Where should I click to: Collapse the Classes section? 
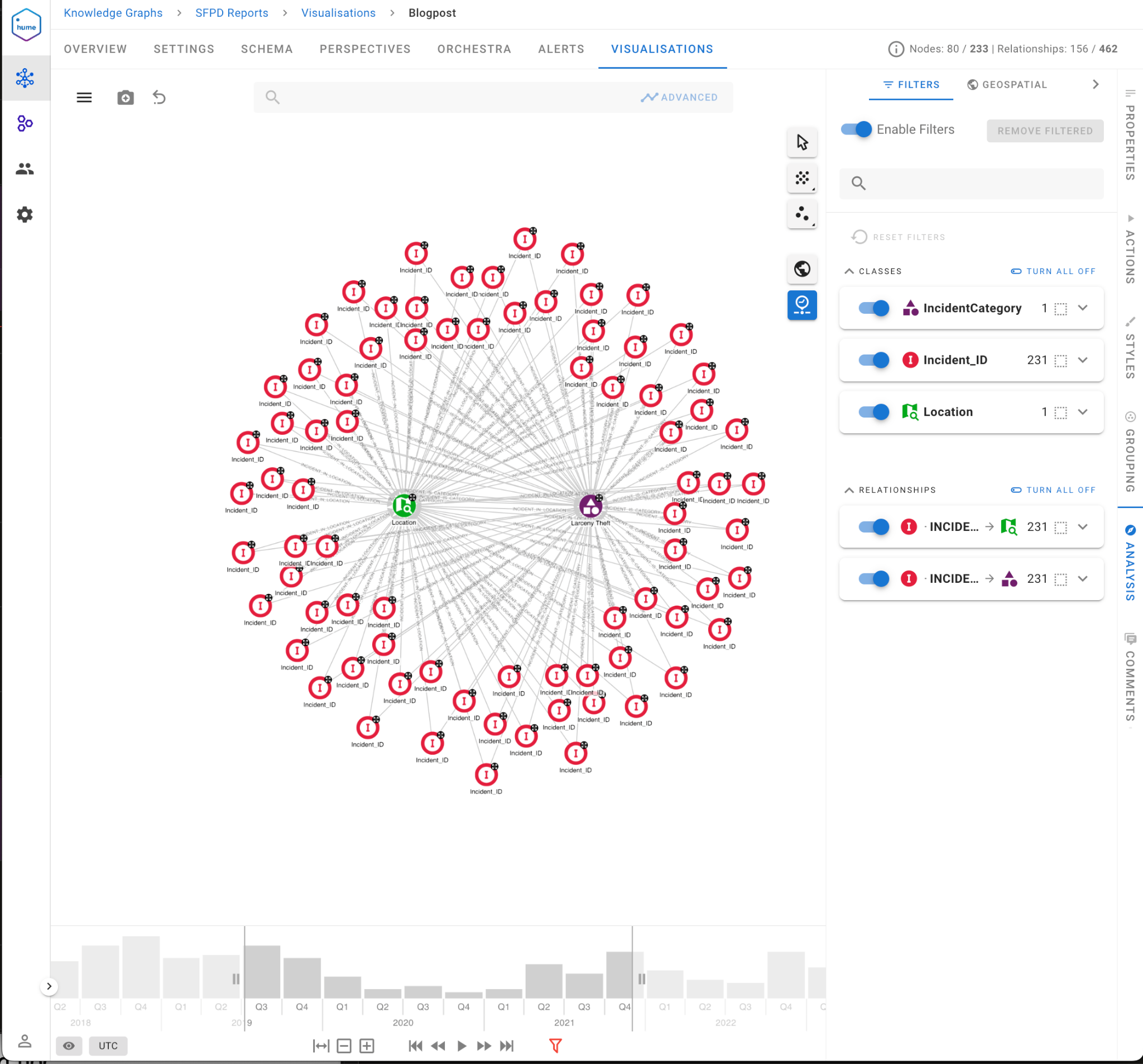pyautogui.click(x=849, y=271)
